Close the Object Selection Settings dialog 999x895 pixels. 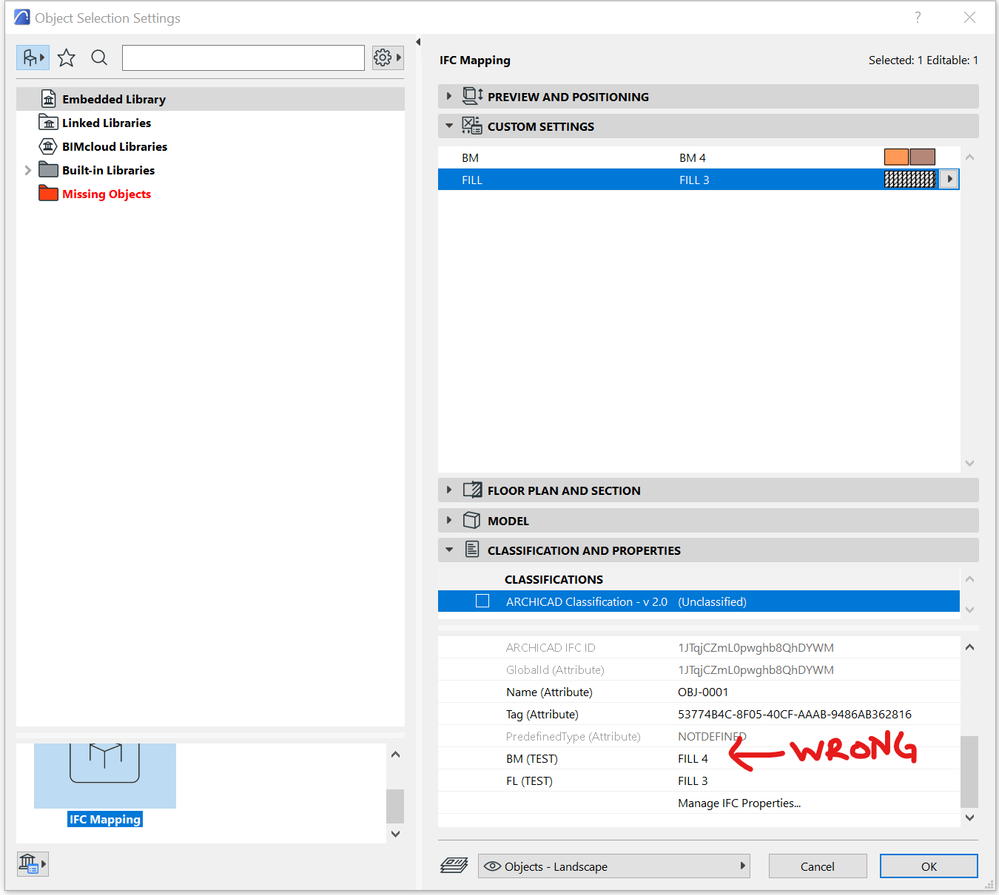coord(970,18)
